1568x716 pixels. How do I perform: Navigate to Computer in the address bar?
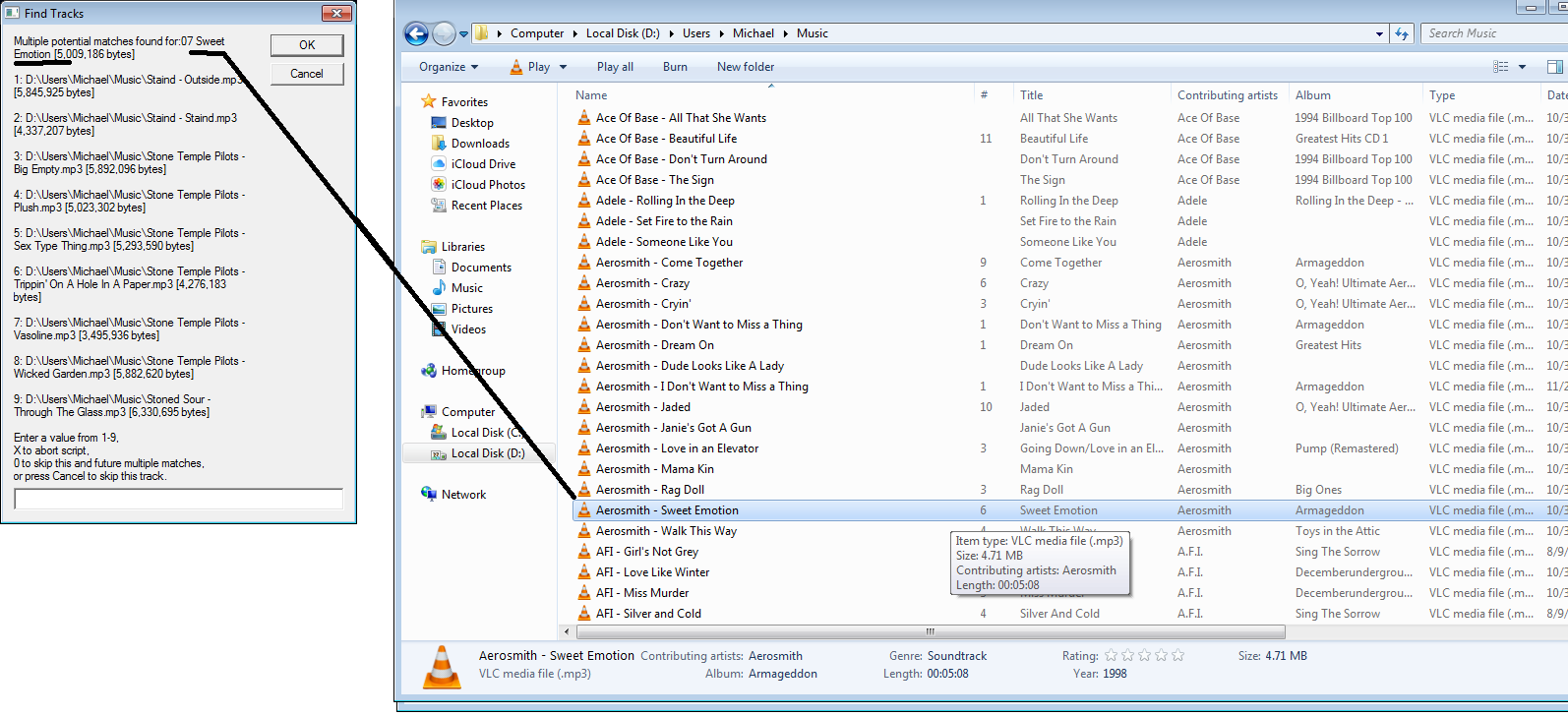point(537,33)
